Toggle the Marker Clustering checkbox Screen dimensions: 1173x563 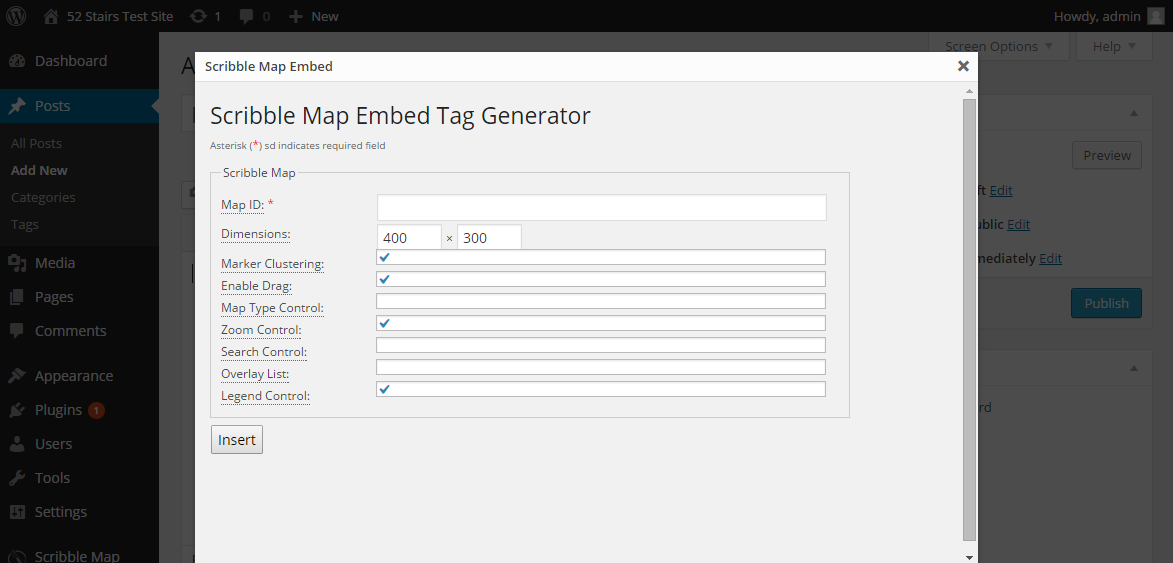(x=601, y=257)
